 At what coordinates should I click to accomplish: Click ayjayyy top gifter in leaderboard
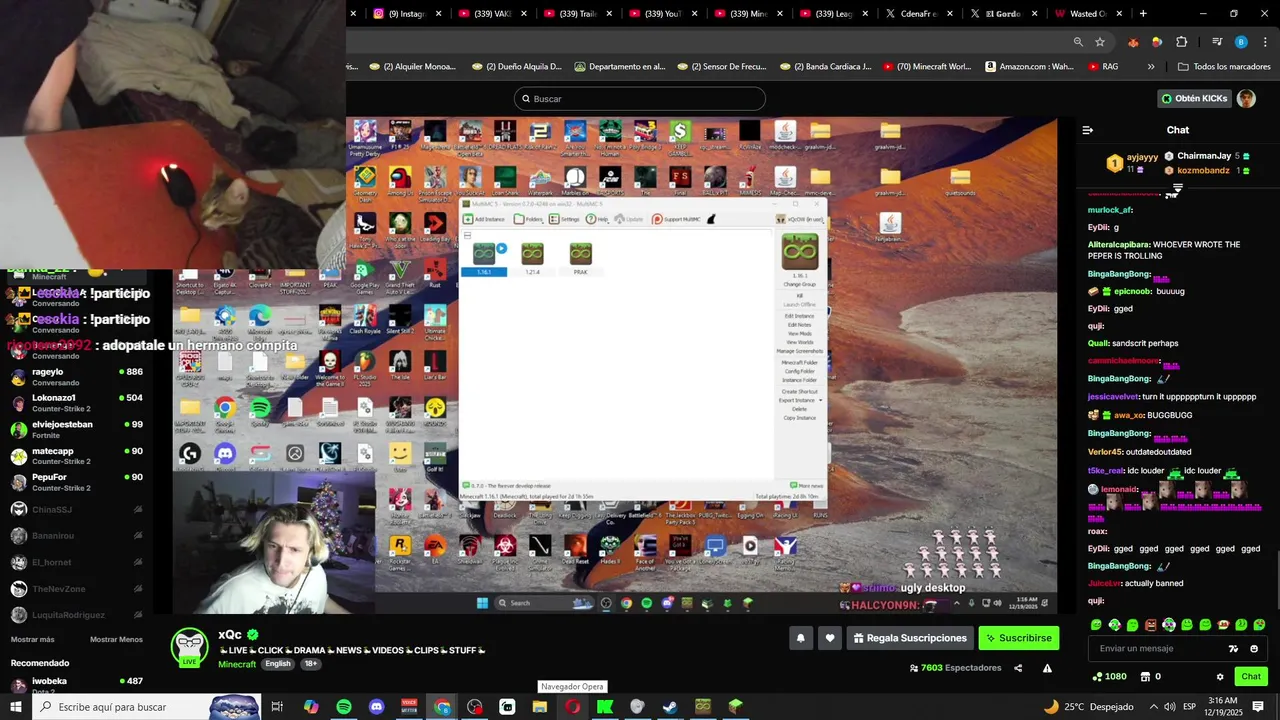click(x=1133, y=163)
